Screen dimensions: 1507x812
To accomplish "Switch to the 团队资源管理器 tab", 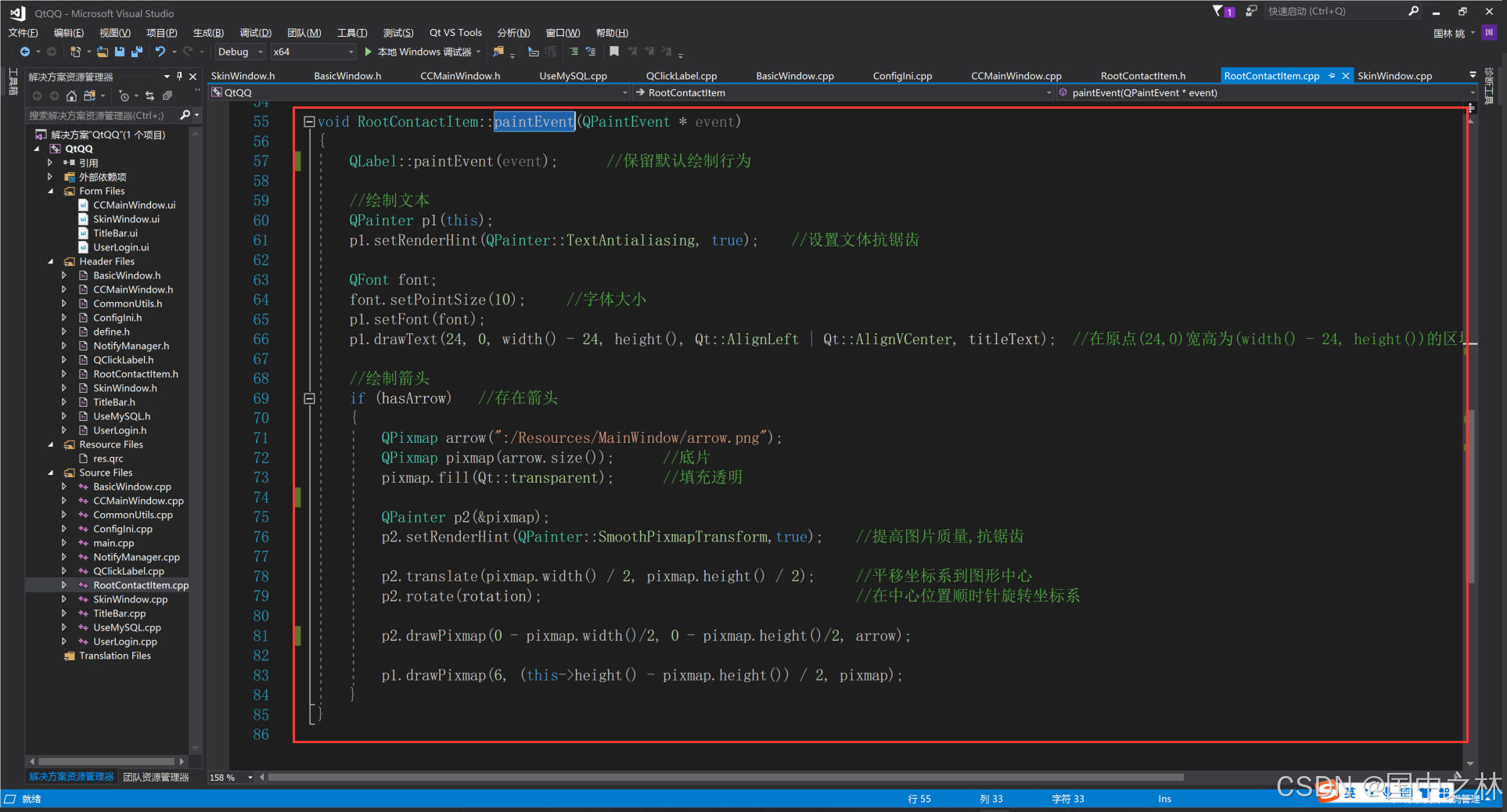I will coord(156,777).
